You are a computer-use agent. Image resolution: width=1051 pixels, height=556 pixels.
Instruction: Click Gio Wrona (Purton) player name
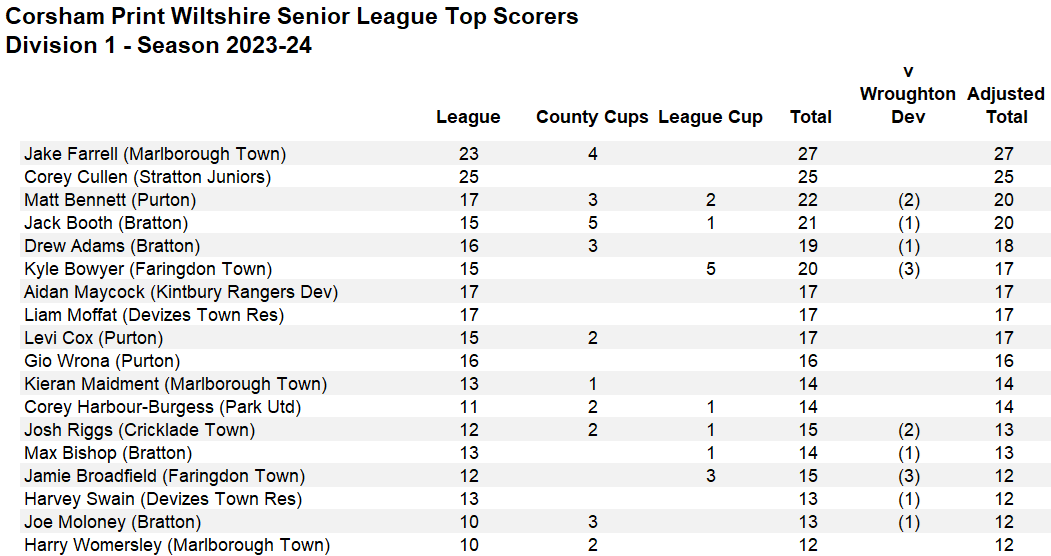click(x=102, y=361)
